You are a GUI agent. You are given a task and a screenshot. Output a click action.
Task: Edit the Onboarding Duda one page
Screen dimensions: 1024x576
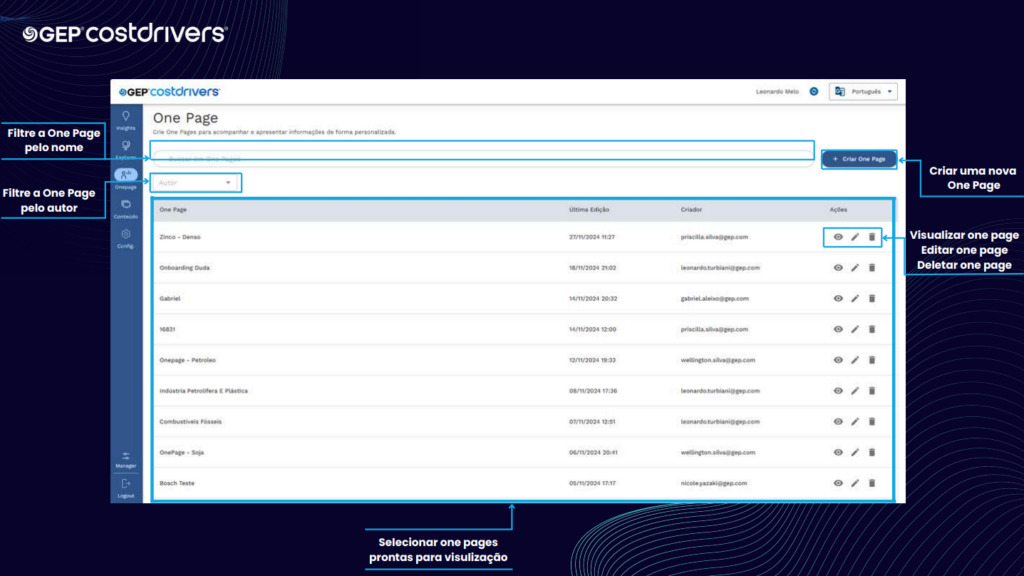point(855,268)
